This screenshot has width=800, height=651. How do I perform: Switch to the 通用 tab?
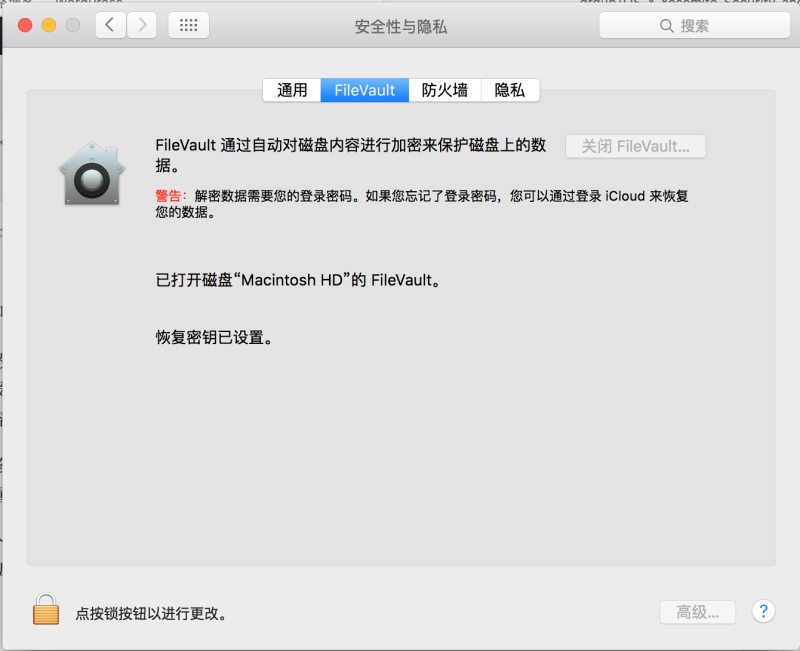click(x=291, y=90)
